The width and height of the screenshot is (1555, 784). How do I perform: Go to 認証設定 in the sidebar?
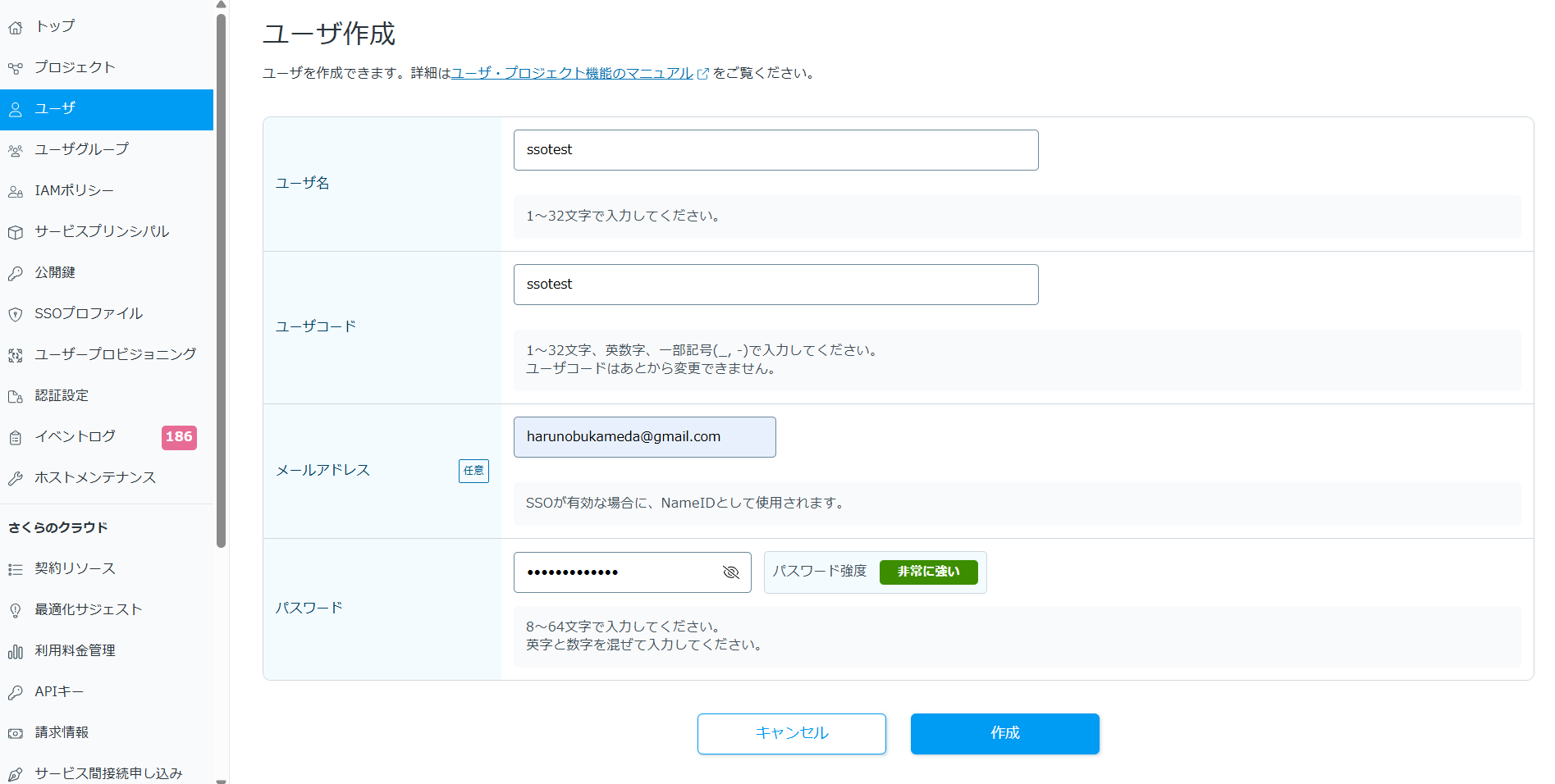[x=62, y=396]
